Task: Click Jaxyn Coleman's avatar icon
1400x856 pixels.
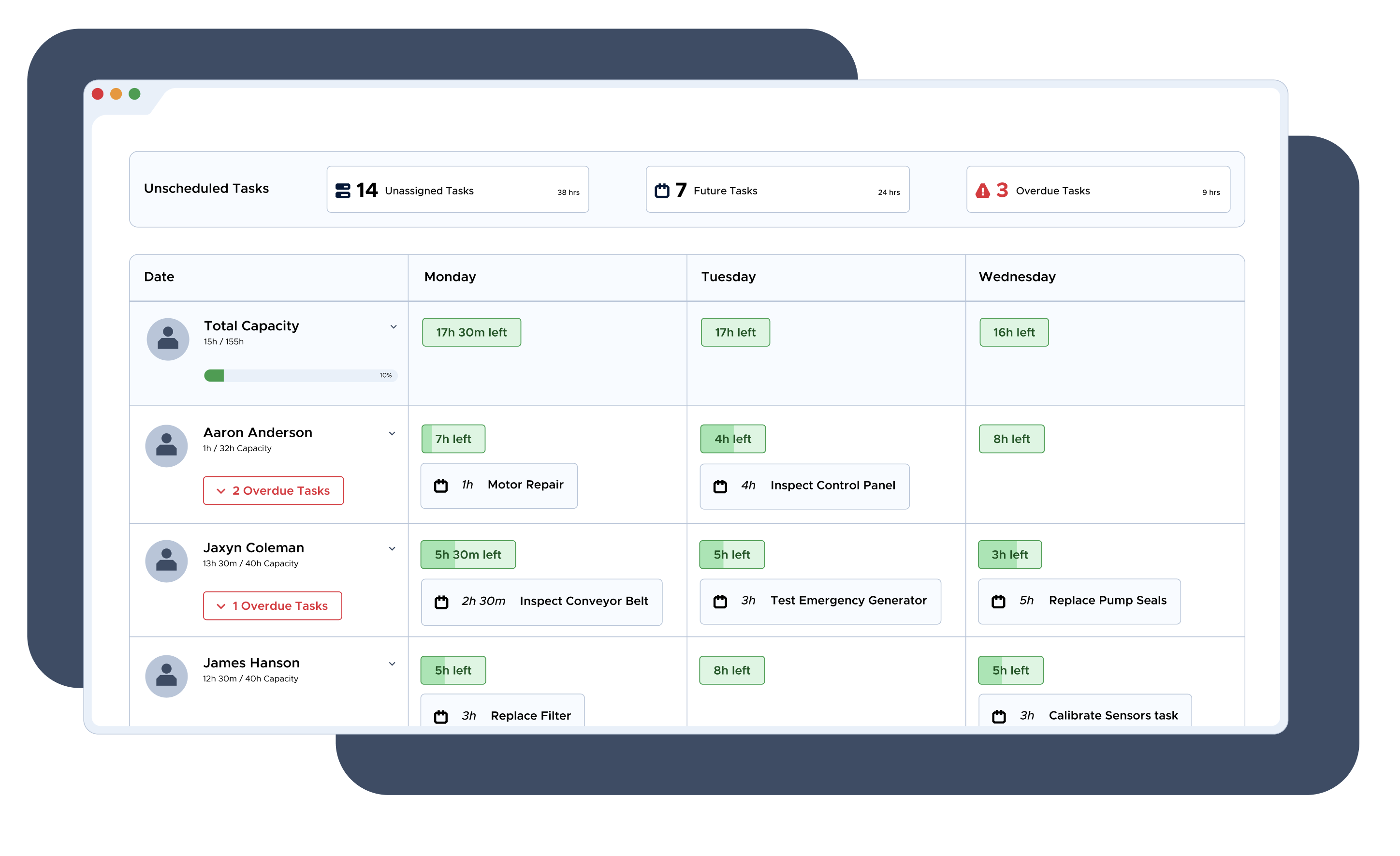Action: [x=166, y=561]
